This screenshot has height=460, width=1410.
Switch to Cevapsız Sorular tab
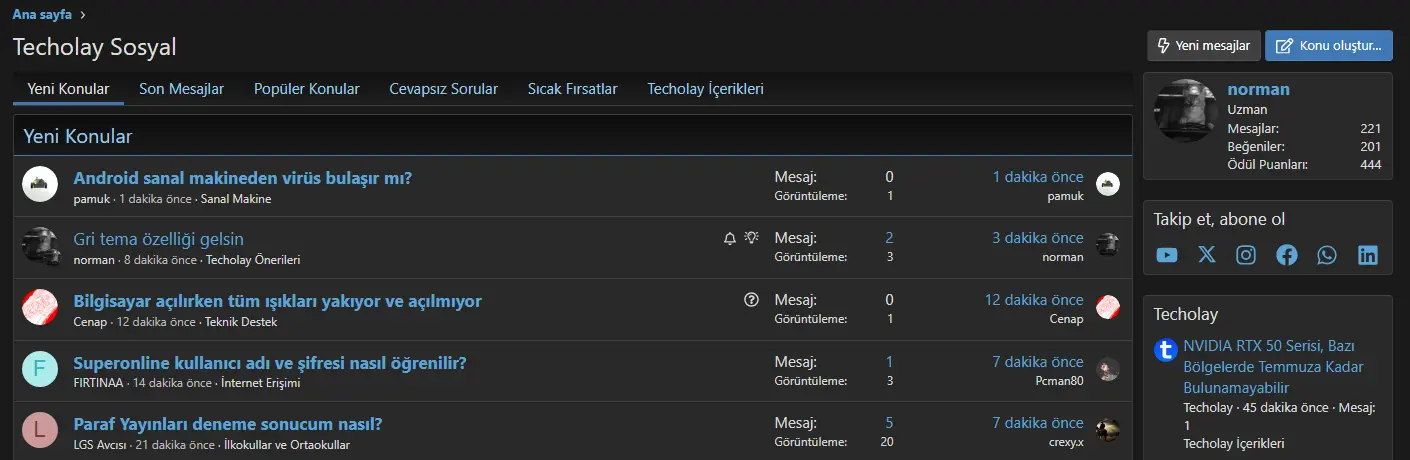(443, 89)
